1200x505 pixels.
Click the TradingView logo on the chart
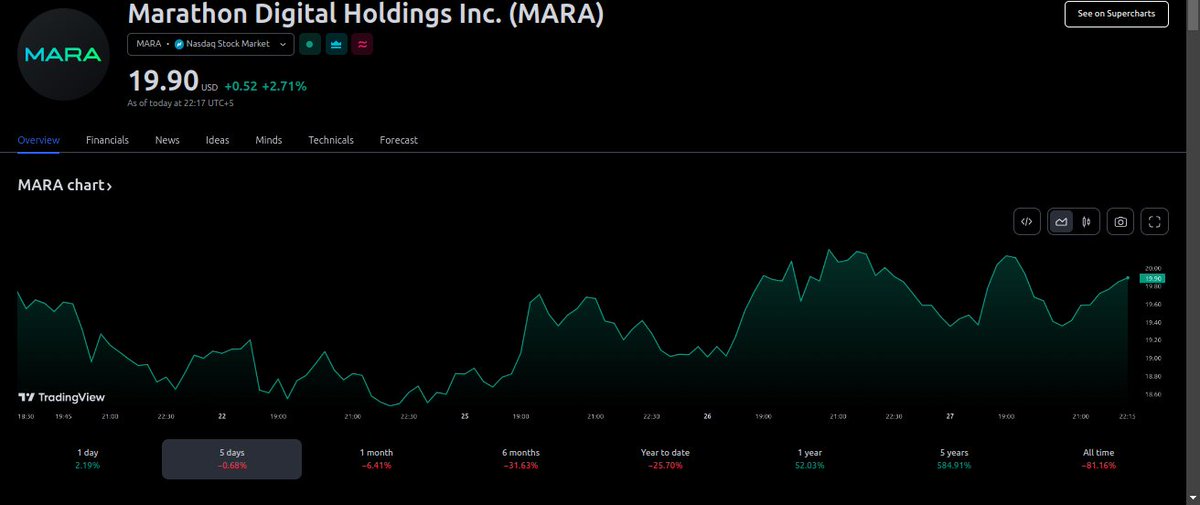click(61, 397)
